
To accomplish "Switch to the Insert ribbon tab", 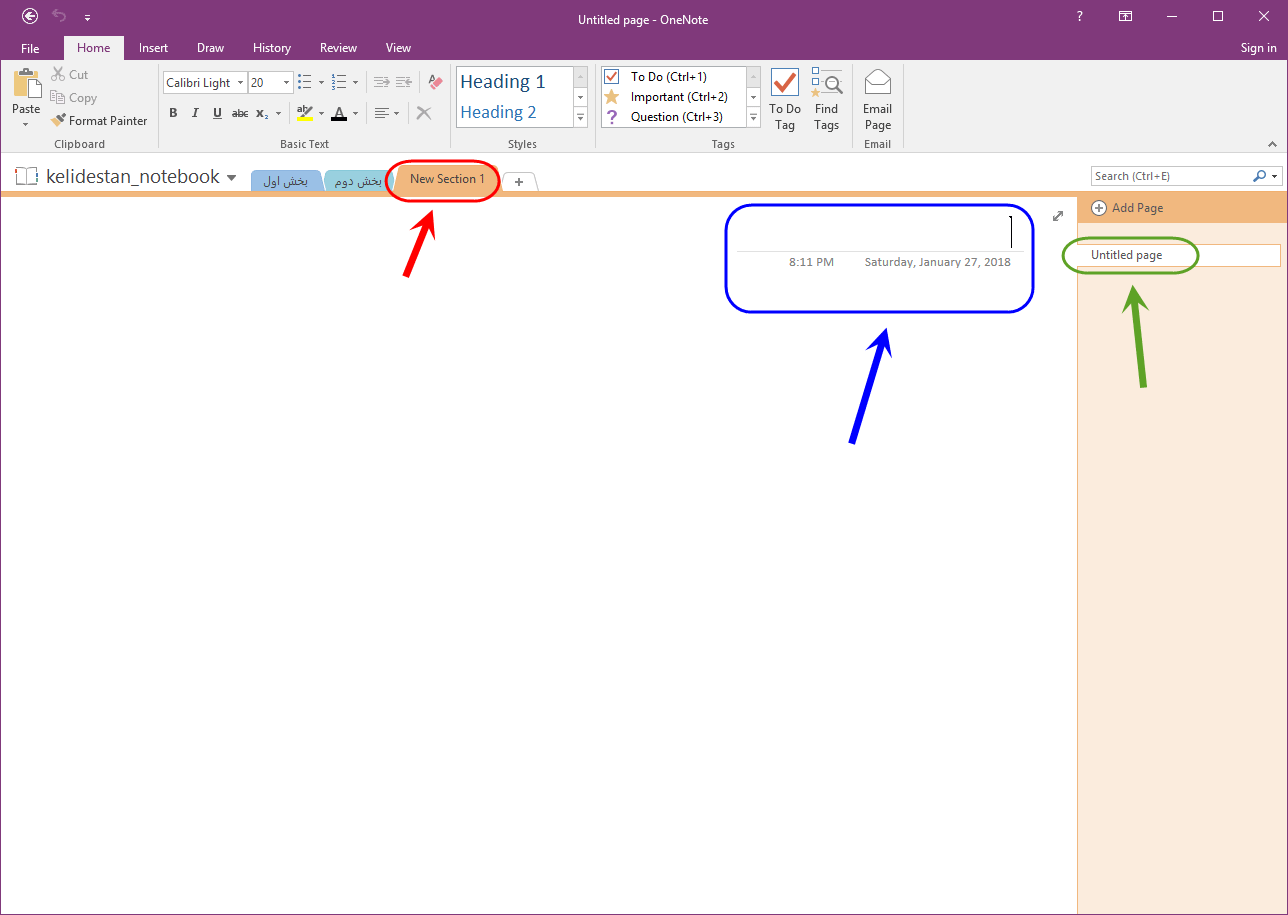I will point(153,48).
